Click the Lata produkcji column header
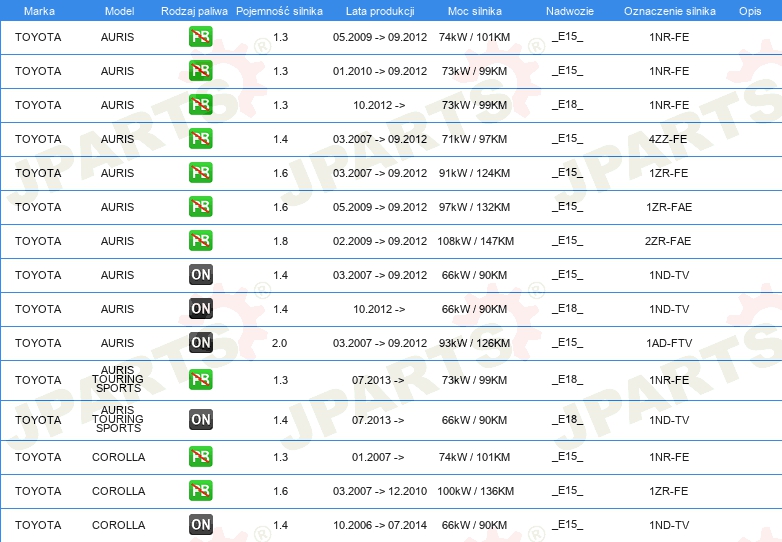The width and height of the screenshot is (782, 542). (380, 11)
